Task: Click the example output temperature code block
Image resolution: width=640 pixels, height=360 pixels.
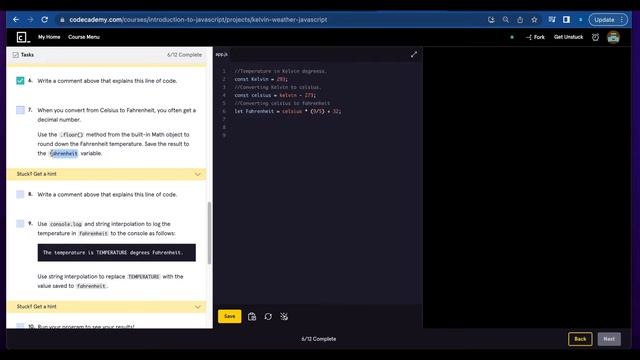Action: pyautogui.click(x=117, y=253)
